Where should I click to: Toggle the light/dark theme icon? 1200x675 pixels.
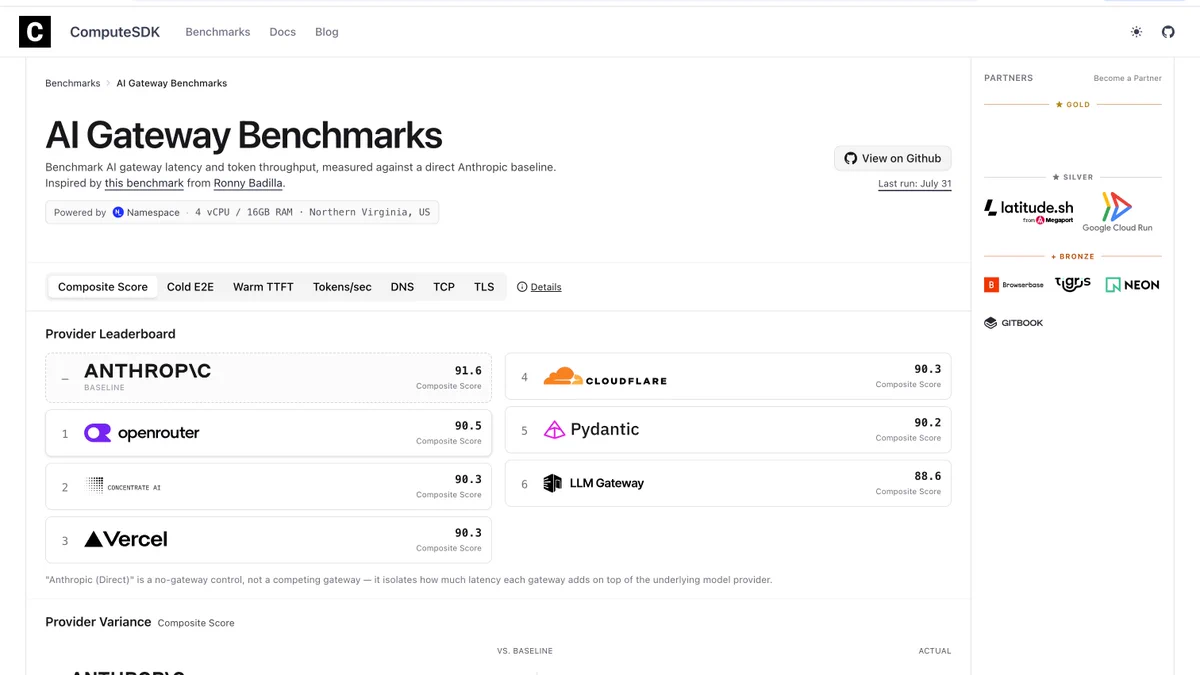click(x=1136, y=32)
